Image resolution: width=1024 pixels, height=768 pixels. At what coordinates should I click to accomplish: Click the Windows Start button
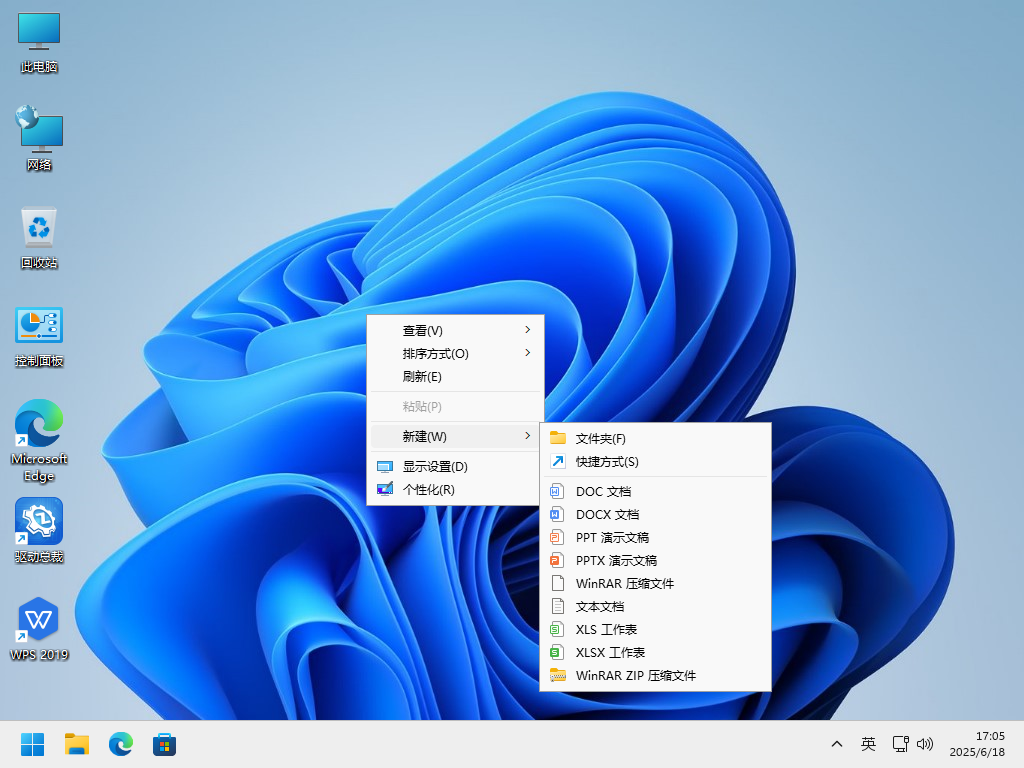(x=33, y=744)
